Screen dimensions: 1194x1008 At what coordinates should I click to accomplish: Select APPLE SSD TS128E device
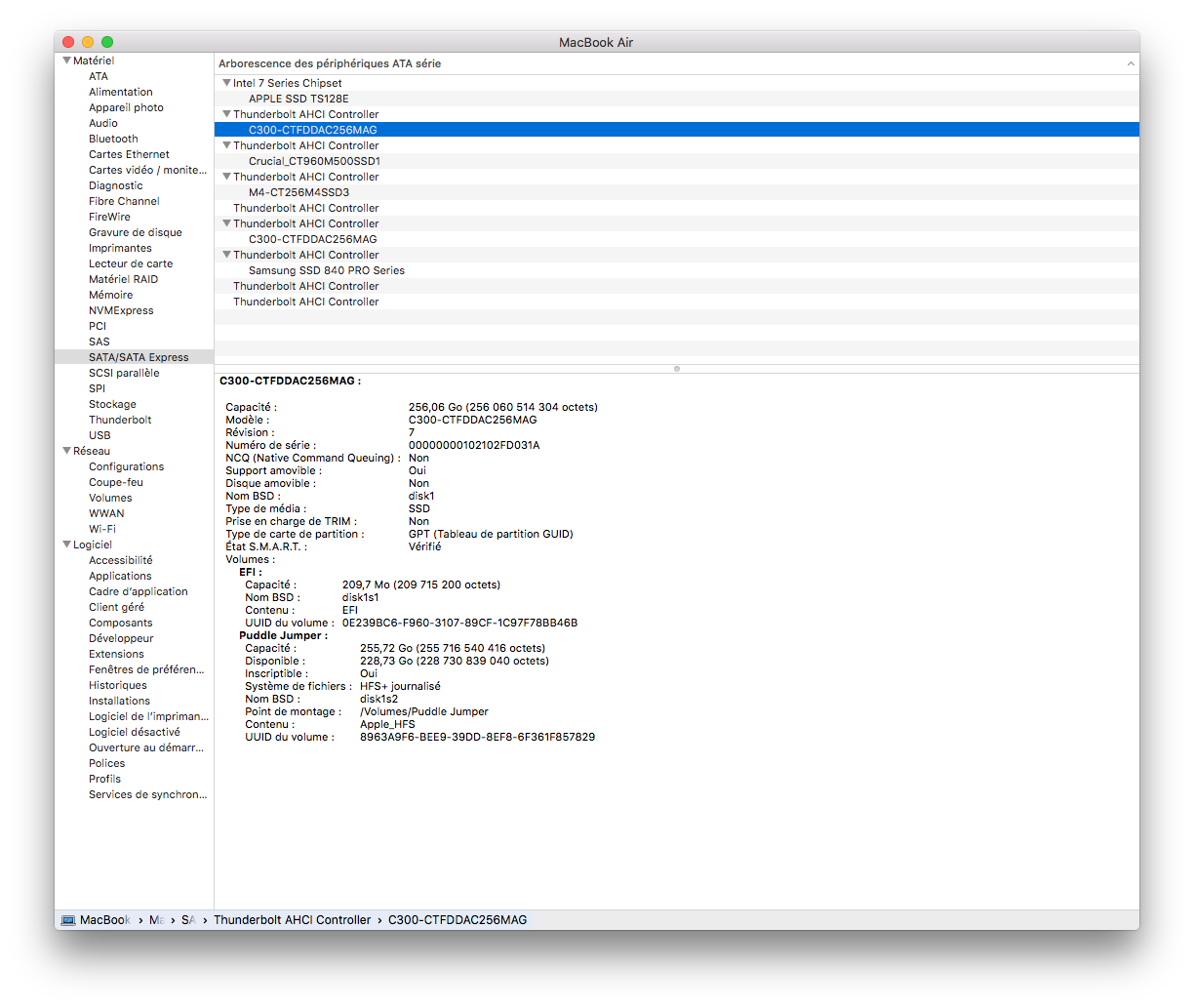click(298, 99)
